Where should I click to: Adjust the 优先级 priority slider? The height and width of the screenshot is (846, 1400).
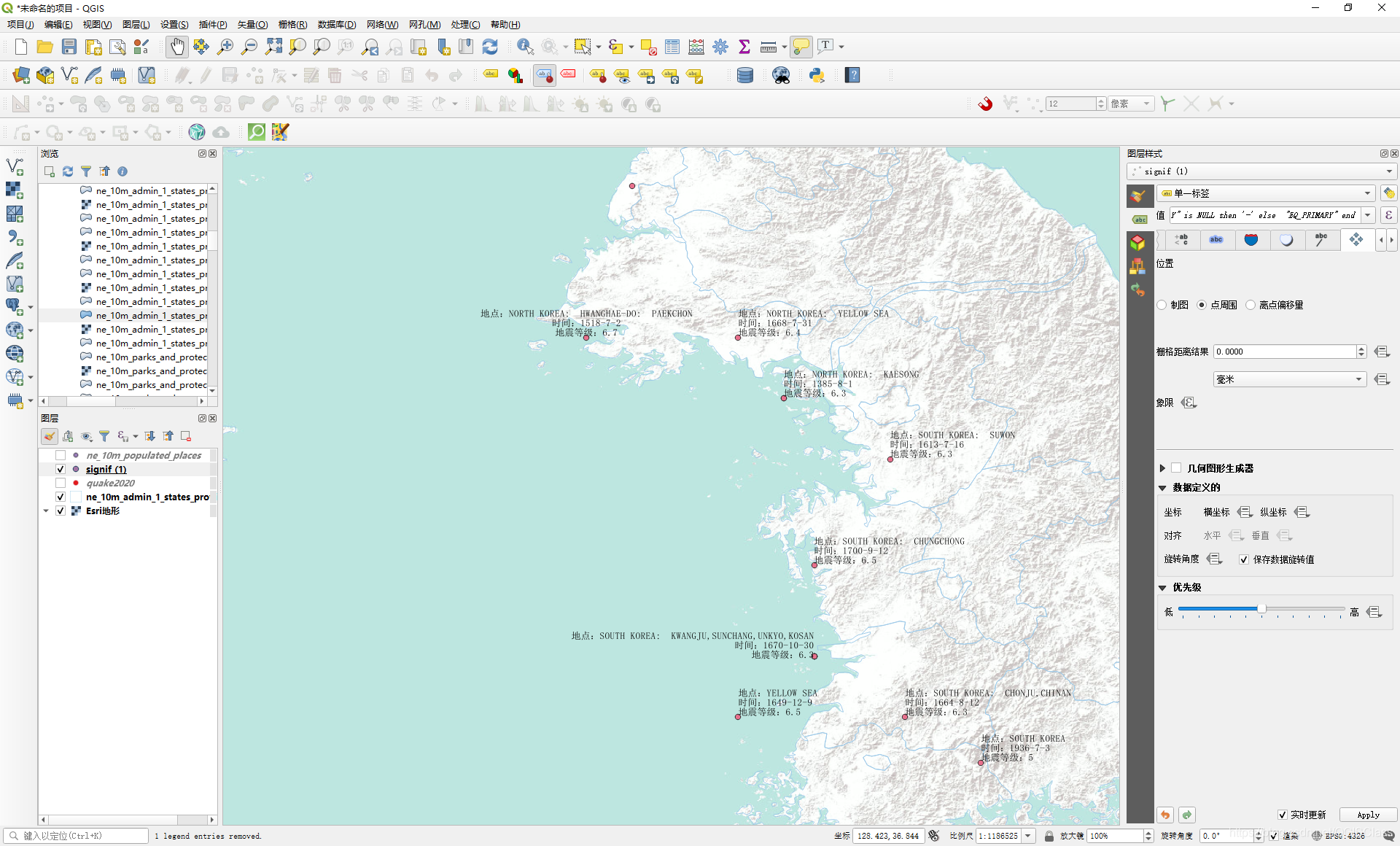(x=1261, y=608)
